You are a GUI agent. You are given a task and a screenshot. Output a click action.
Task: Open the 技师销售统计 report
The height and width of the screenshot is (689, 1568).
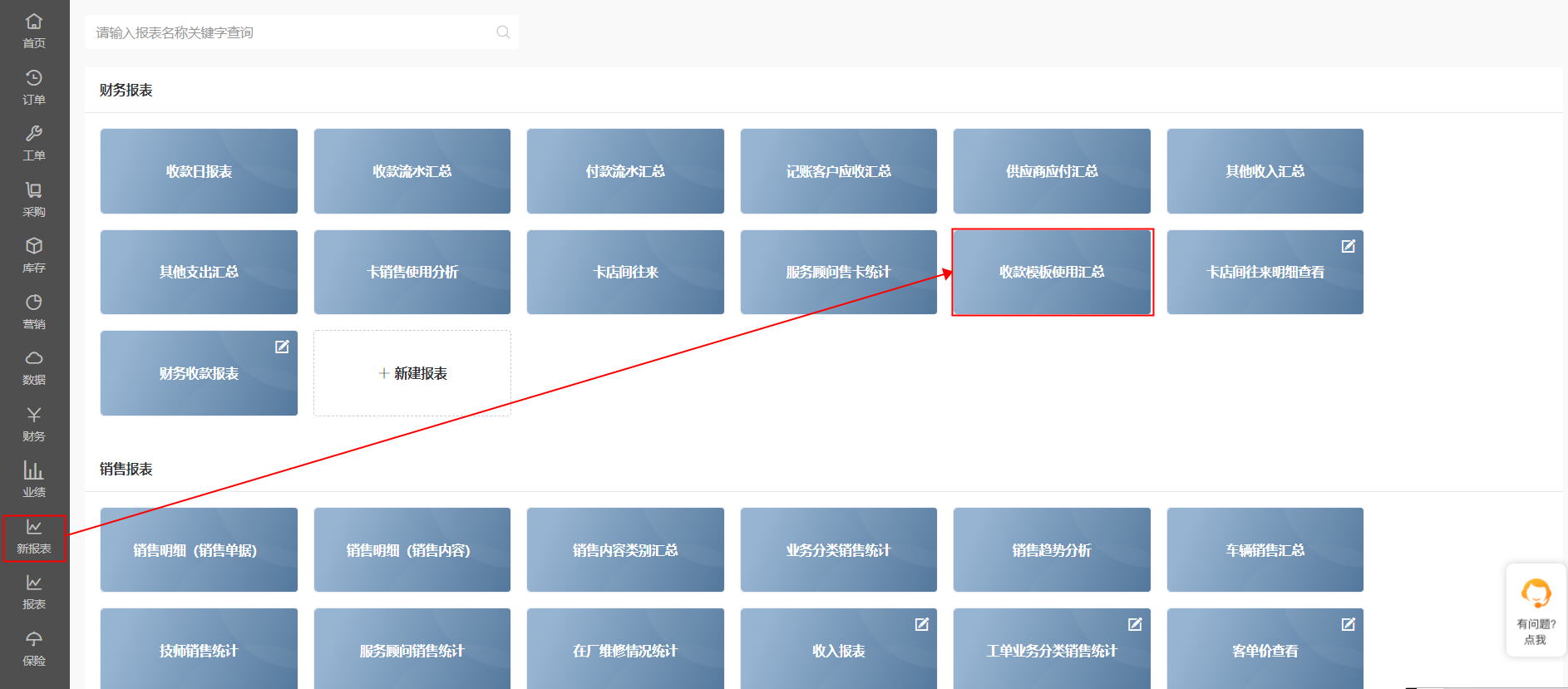tap(199, 649)
